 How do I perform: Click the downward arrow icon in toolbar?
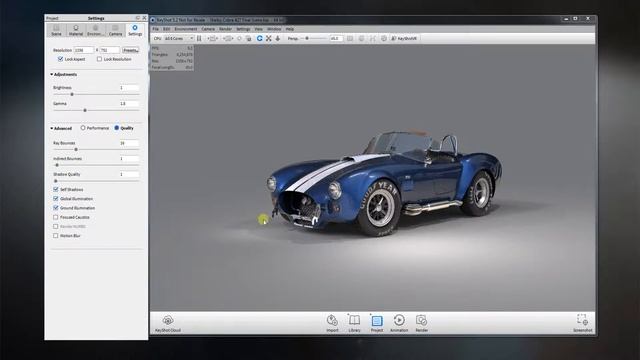pos(278,38)
